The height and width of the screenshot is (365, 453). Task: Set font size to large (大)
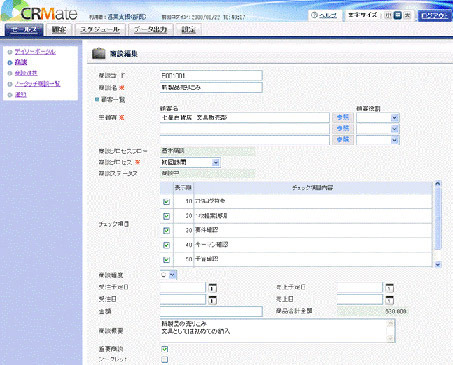(x=407, y=15)
